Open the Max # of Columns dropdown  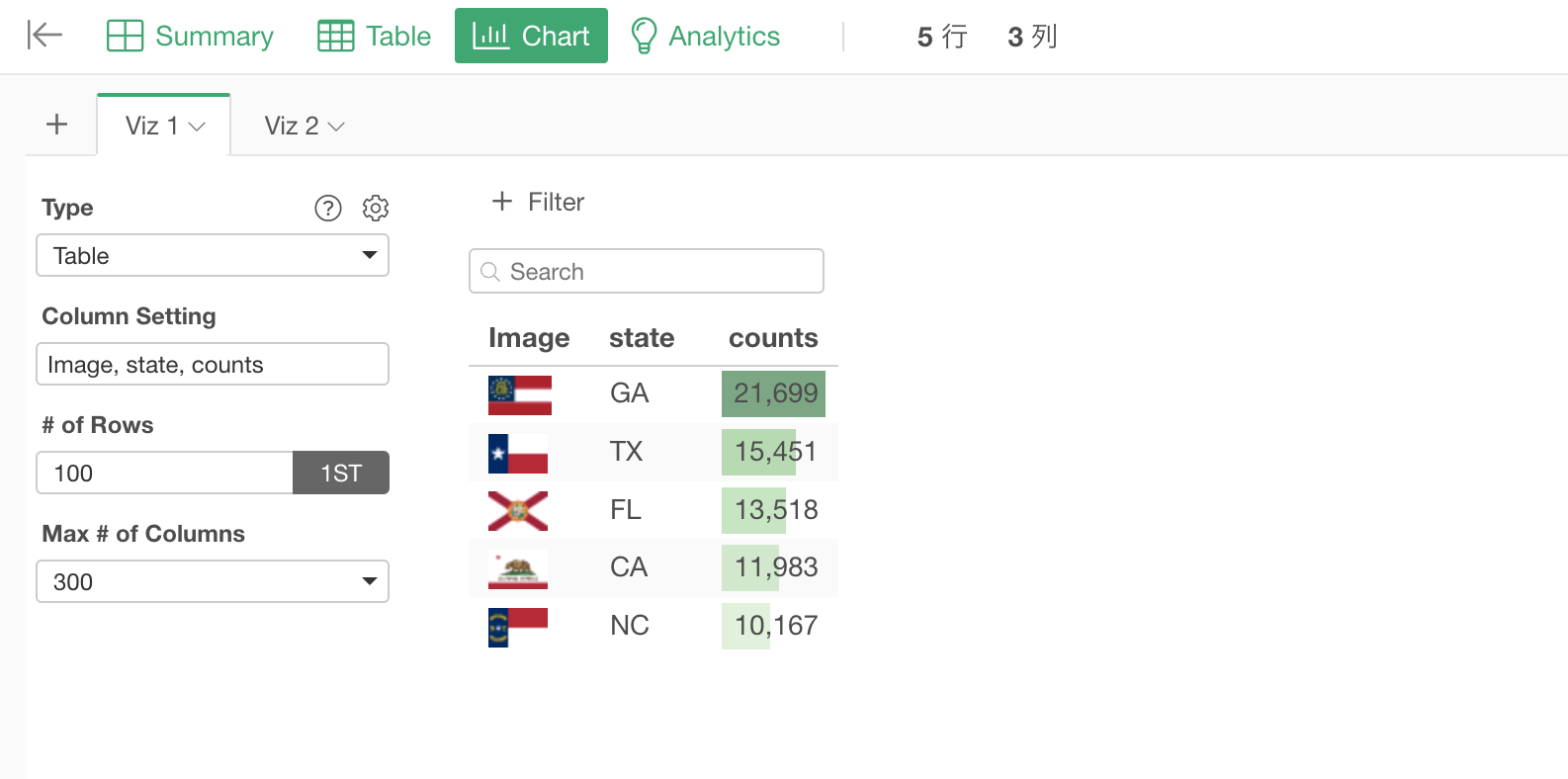(x=213, y=581)
